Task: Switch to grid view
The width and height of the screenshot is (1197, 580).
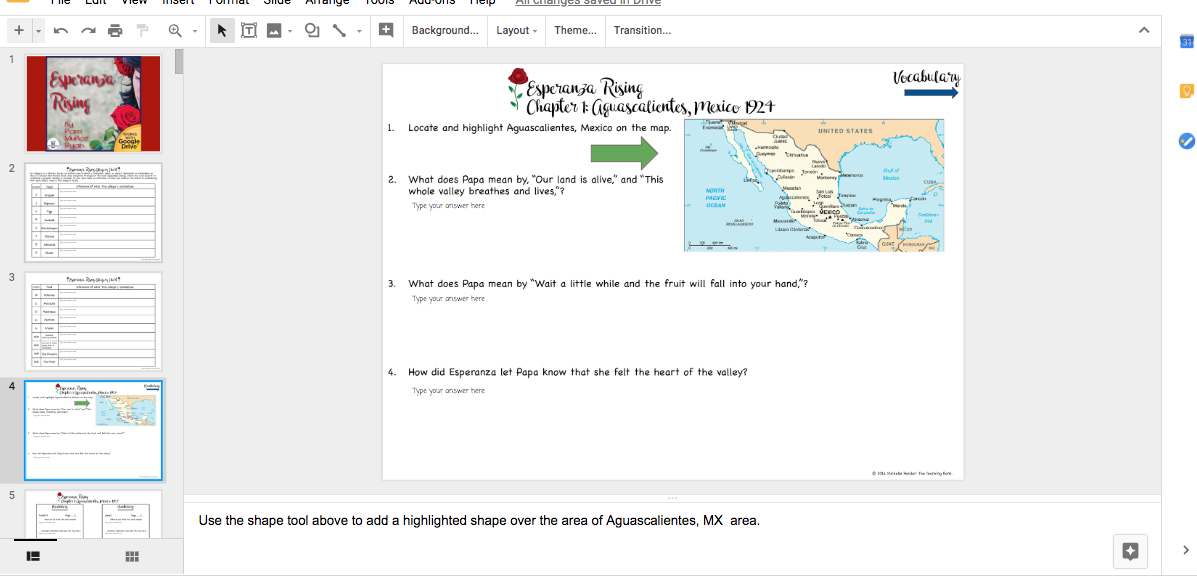Action: pos(132,556)
